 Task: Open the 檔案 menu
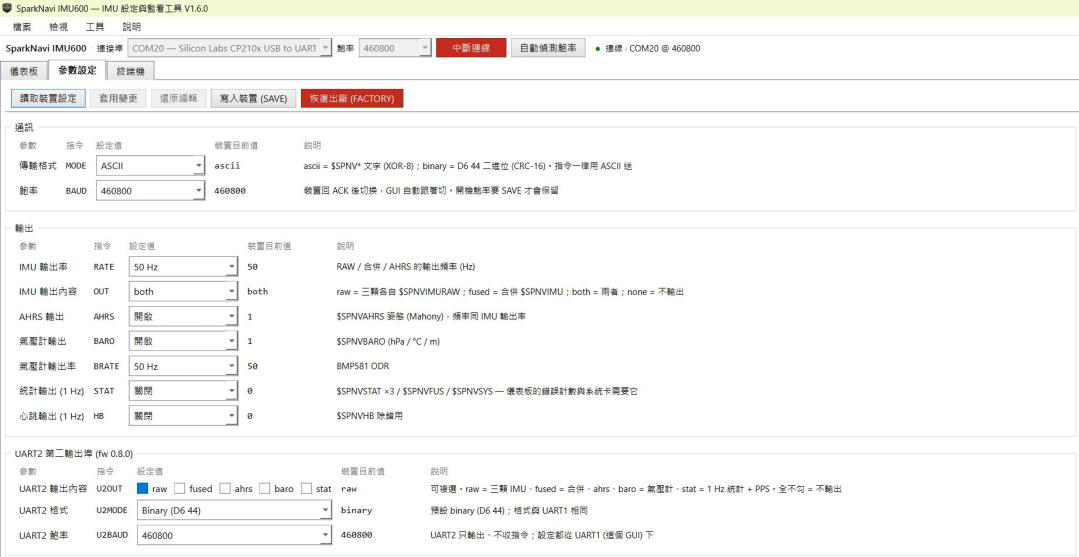[22, 27]
